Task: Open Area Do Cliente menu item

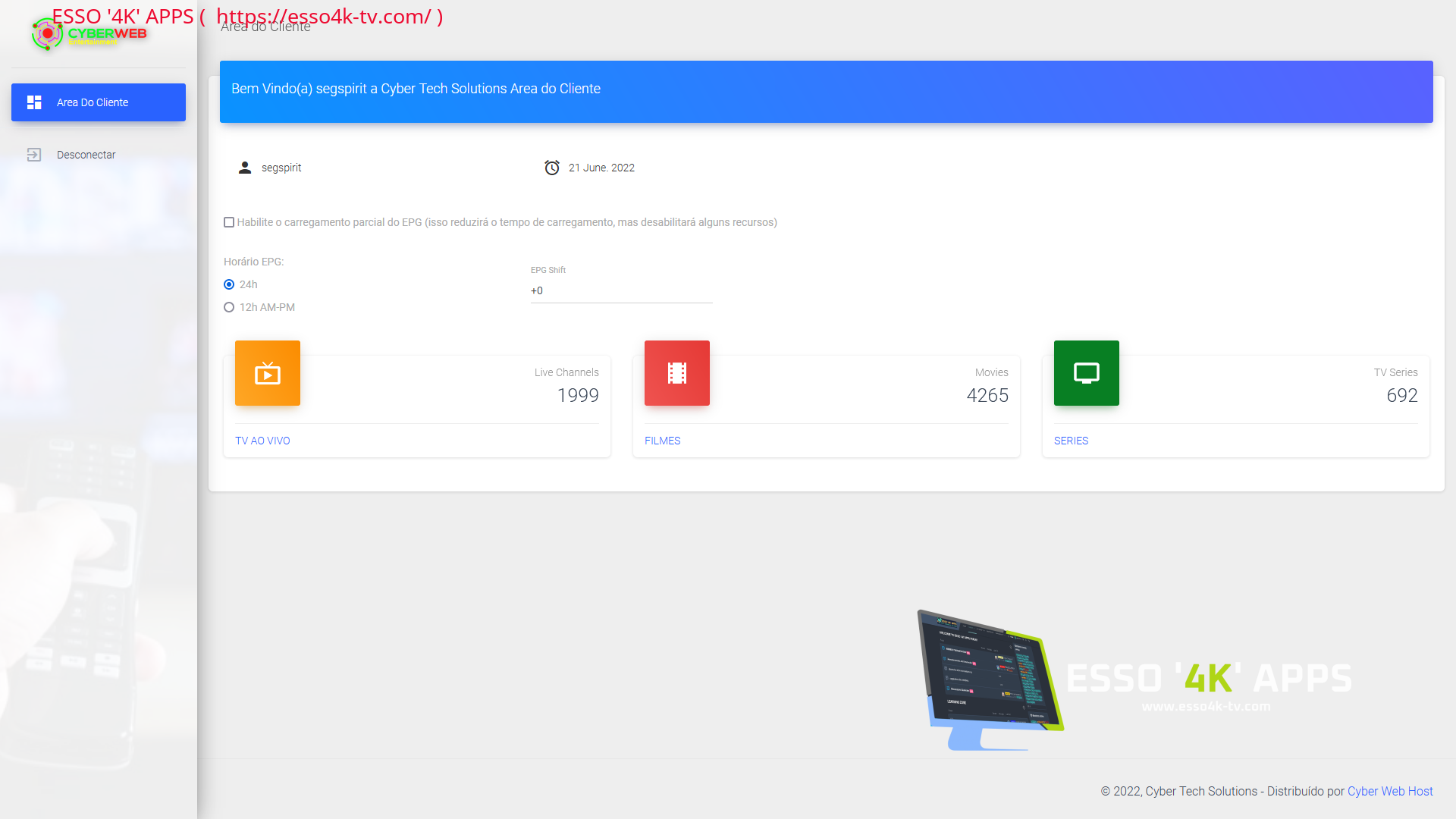Action: [99, 102]
